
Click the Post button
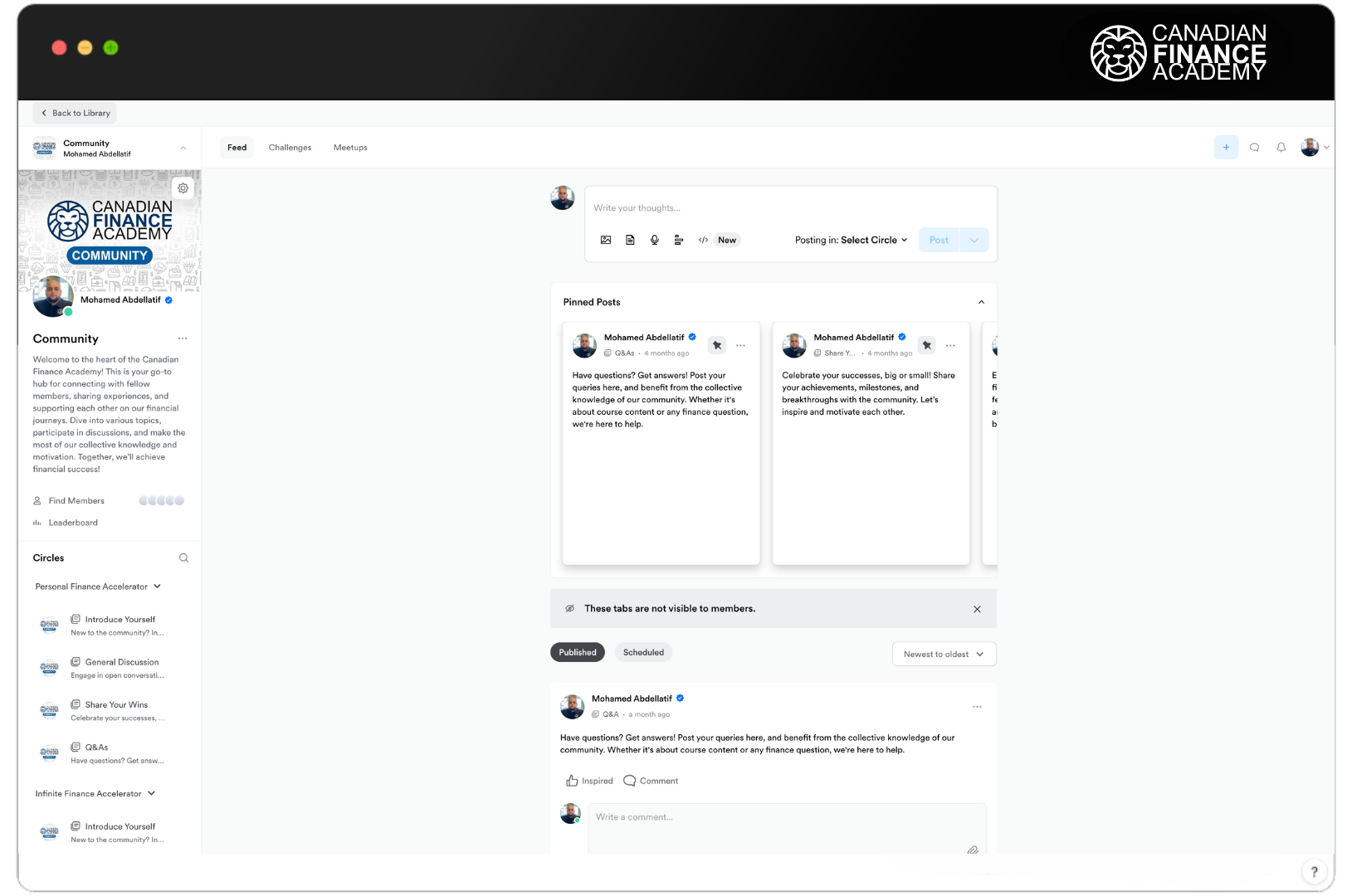939,240
